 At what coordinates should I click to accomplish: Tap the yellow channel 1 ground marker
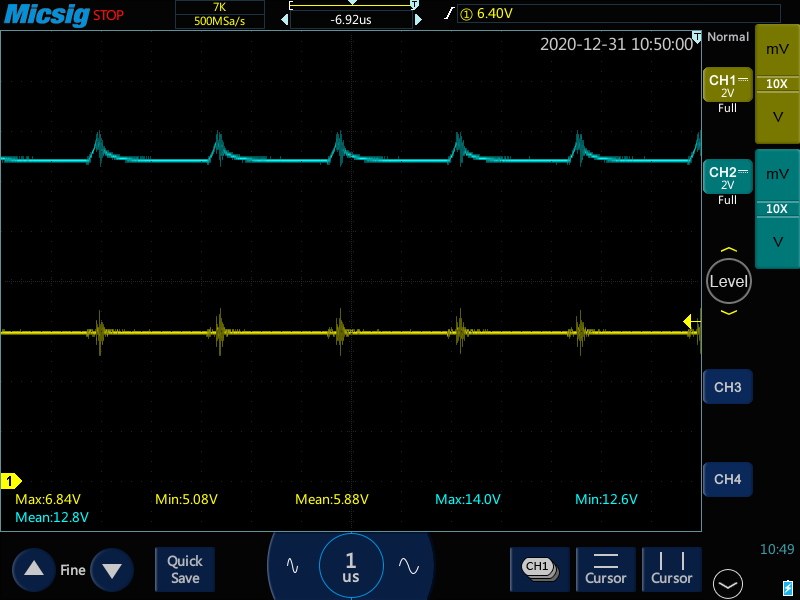coord(11,481)
